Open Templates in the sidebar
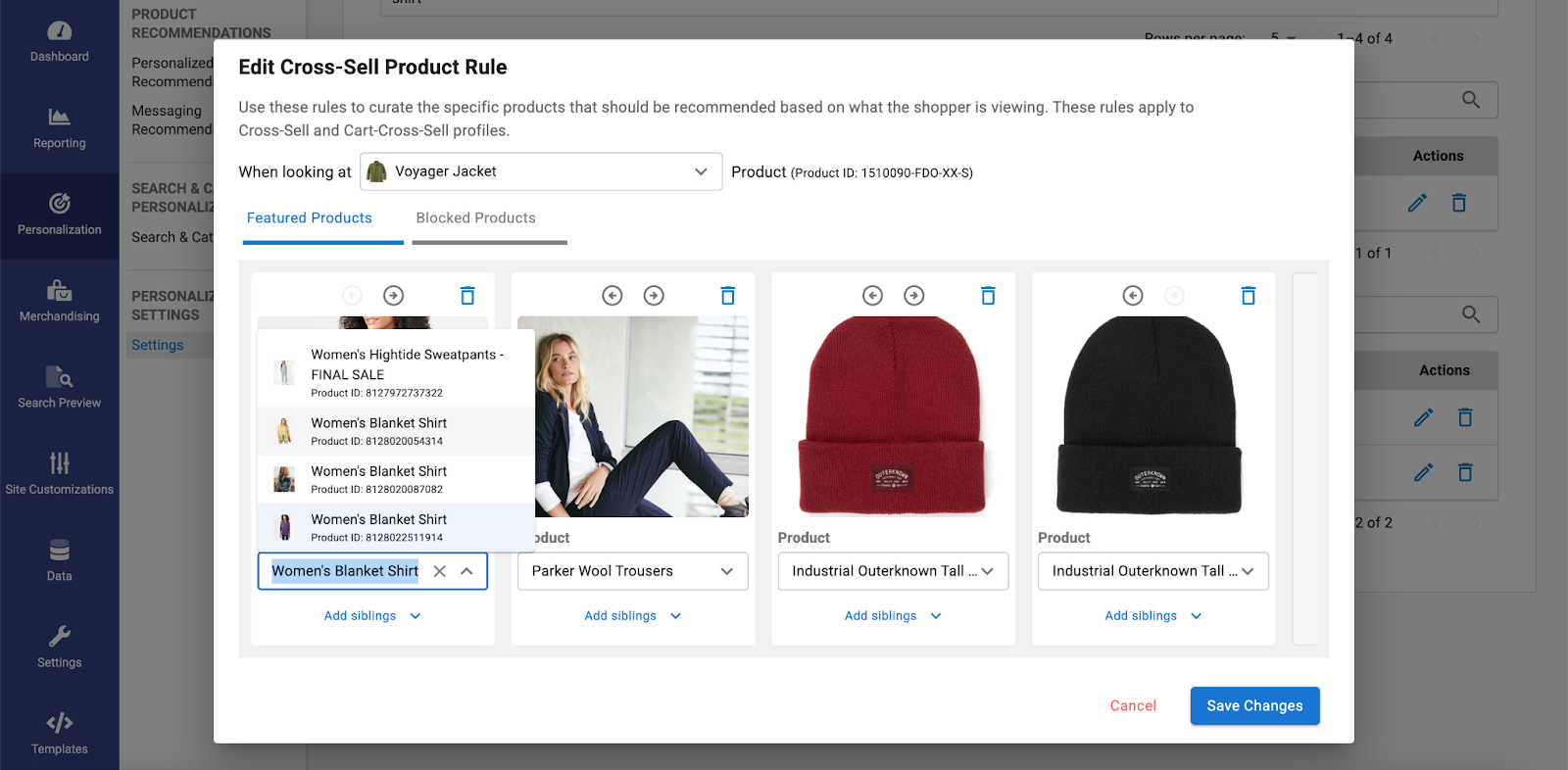 [x=59, y=733]
